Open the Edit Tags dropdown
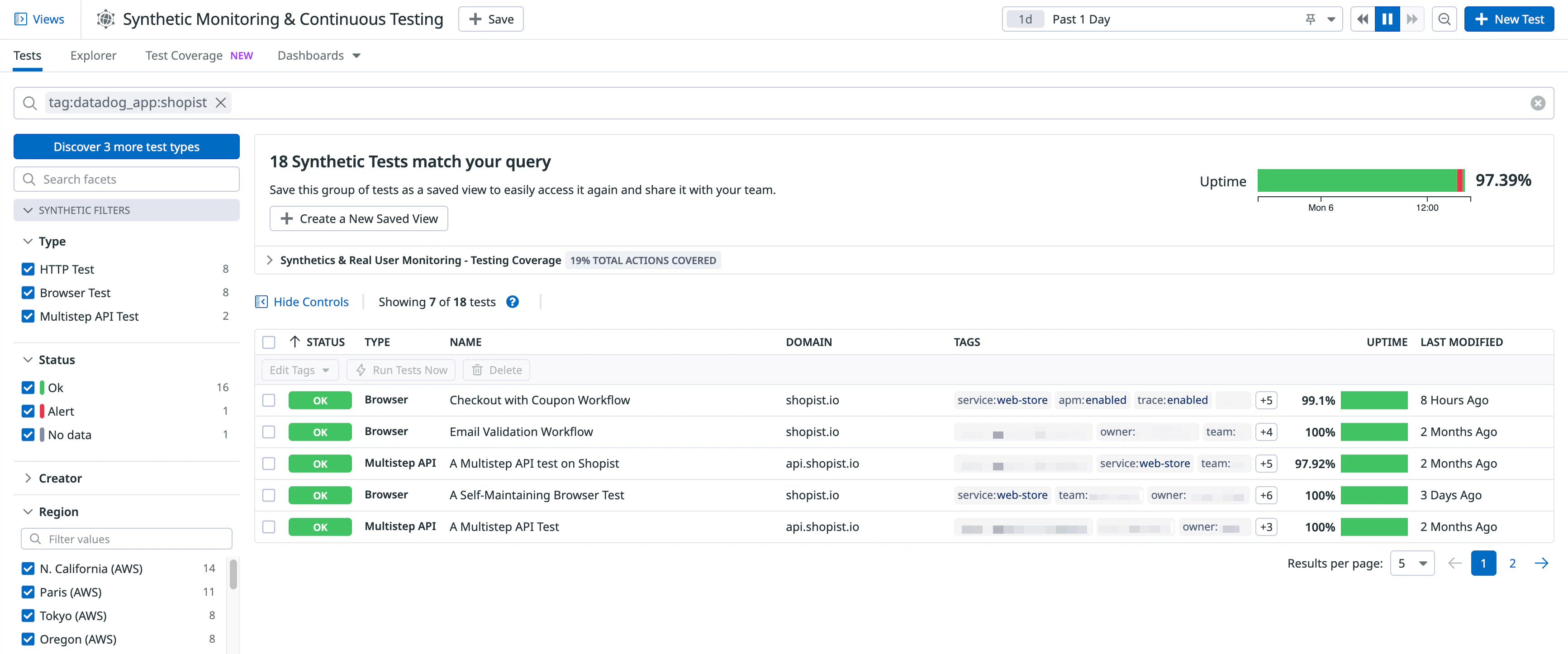 click(x=299, y=370)
